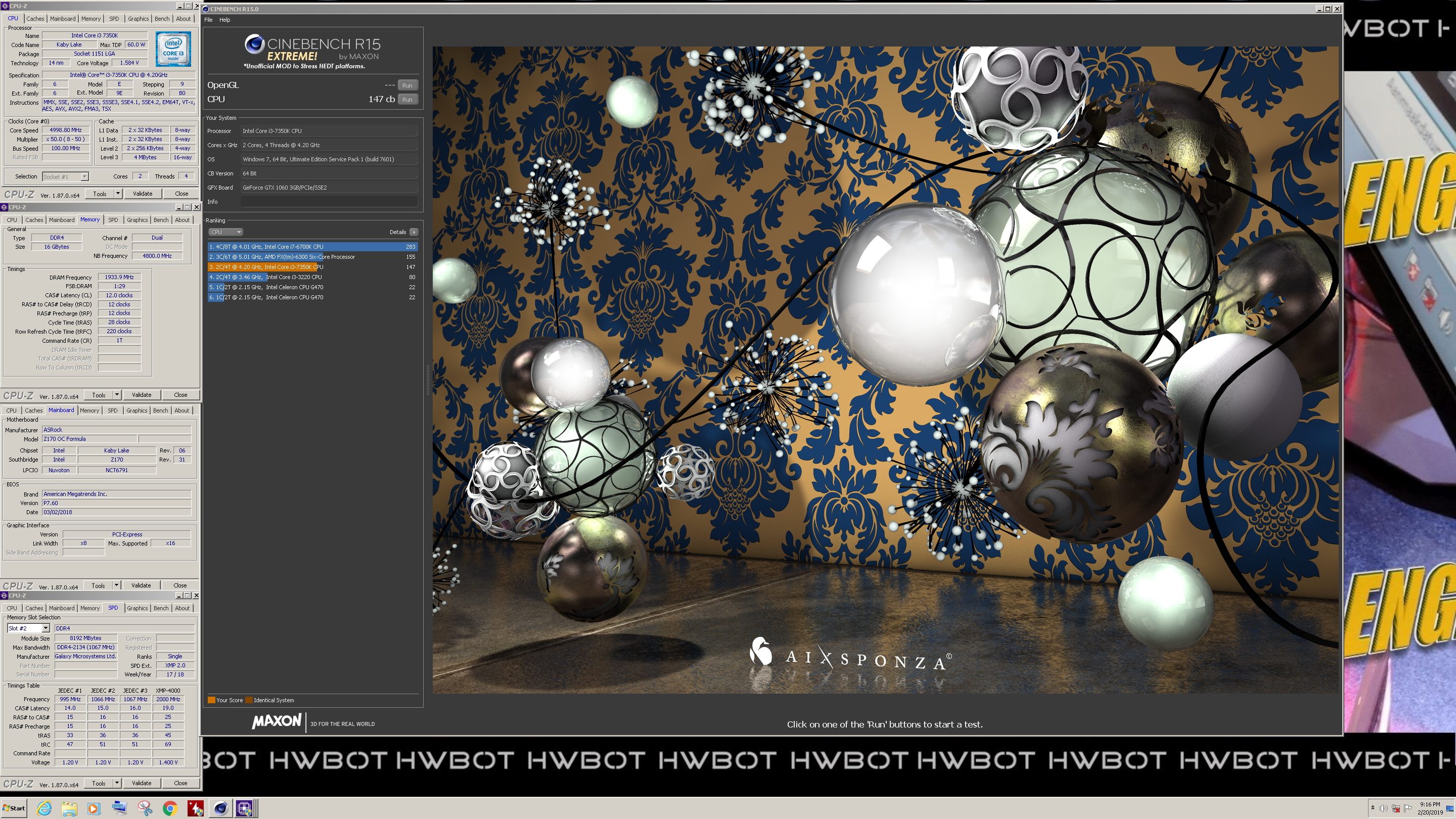Run the CPU benchmark test
Image resolution: width=1456 pixels, height=819 pixels.
pyautogui.click(x=407, y=100)
